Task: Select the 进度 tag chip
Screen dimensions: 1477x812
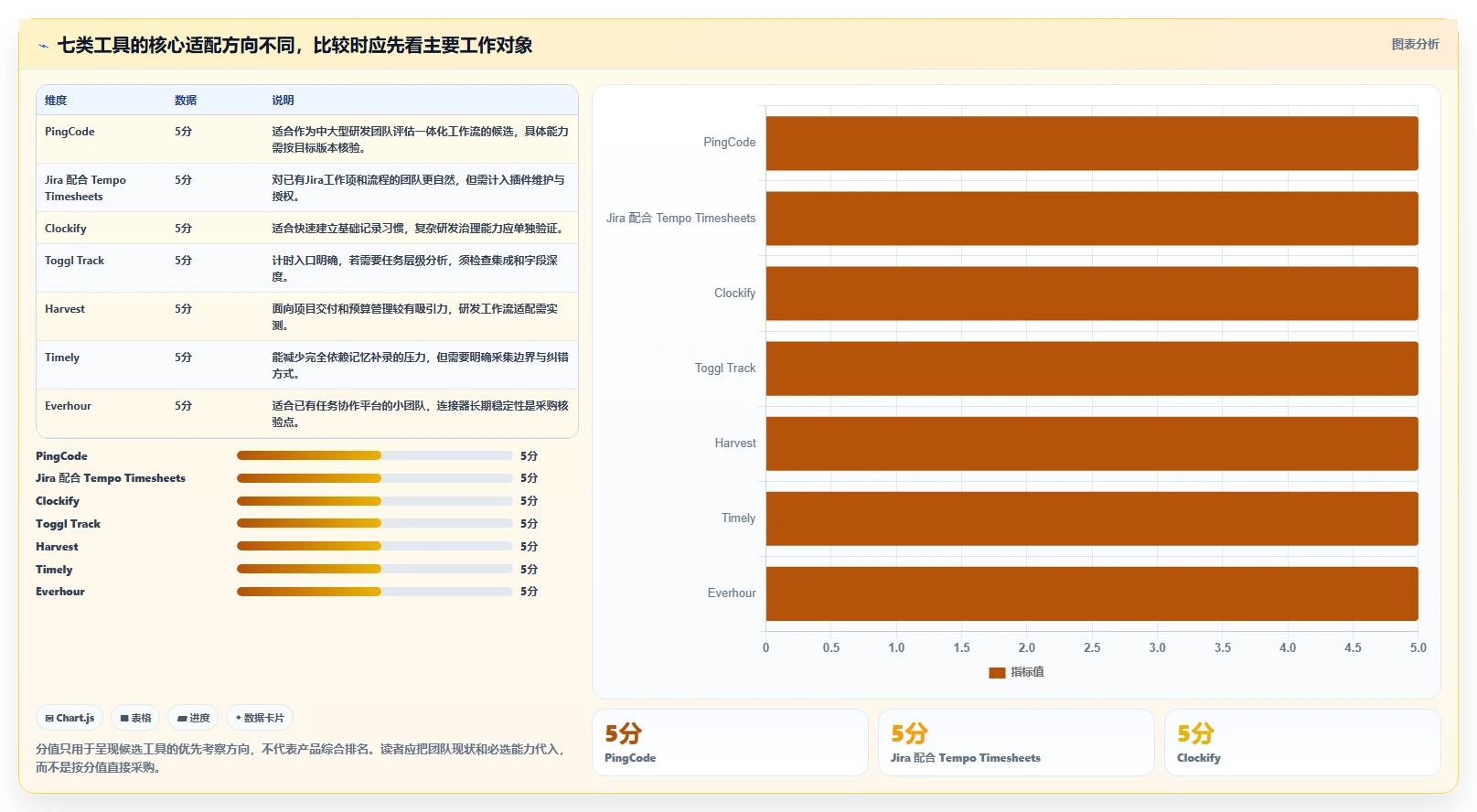Action: coord(193,718)
